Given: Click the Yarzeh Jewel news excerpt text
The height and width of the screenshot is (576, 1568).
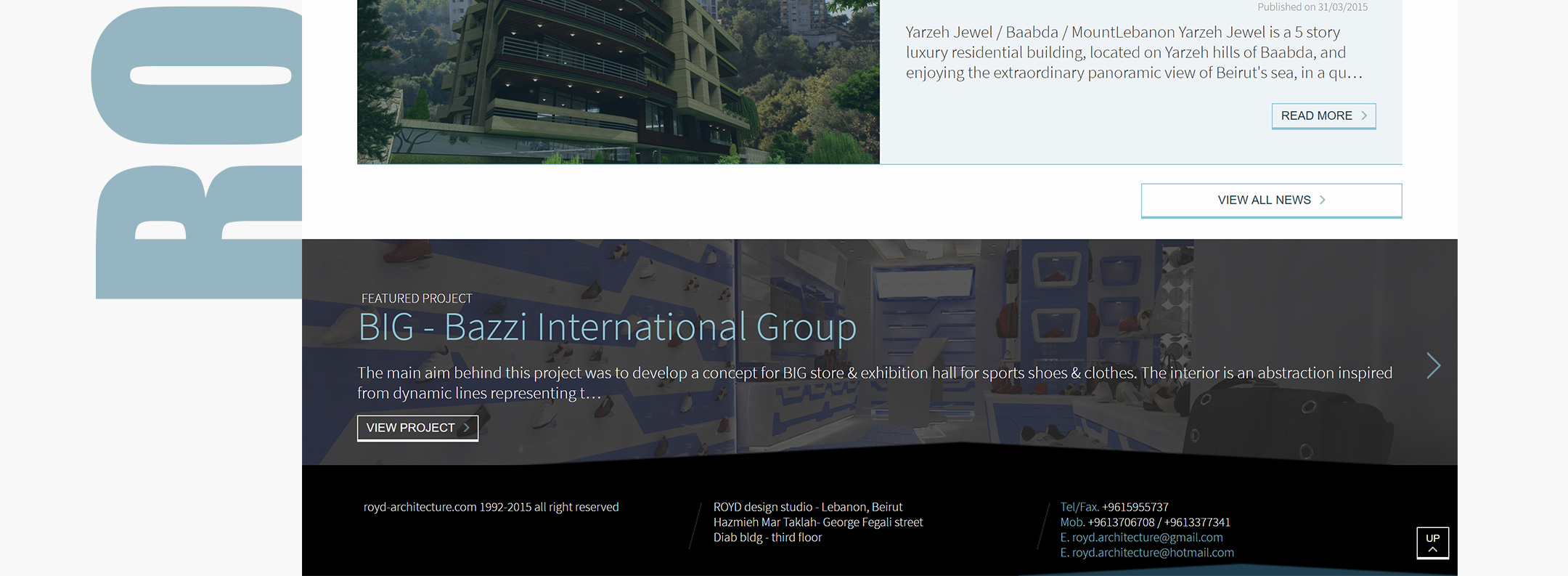Looking at the screenshot, I should point(1133,52).
